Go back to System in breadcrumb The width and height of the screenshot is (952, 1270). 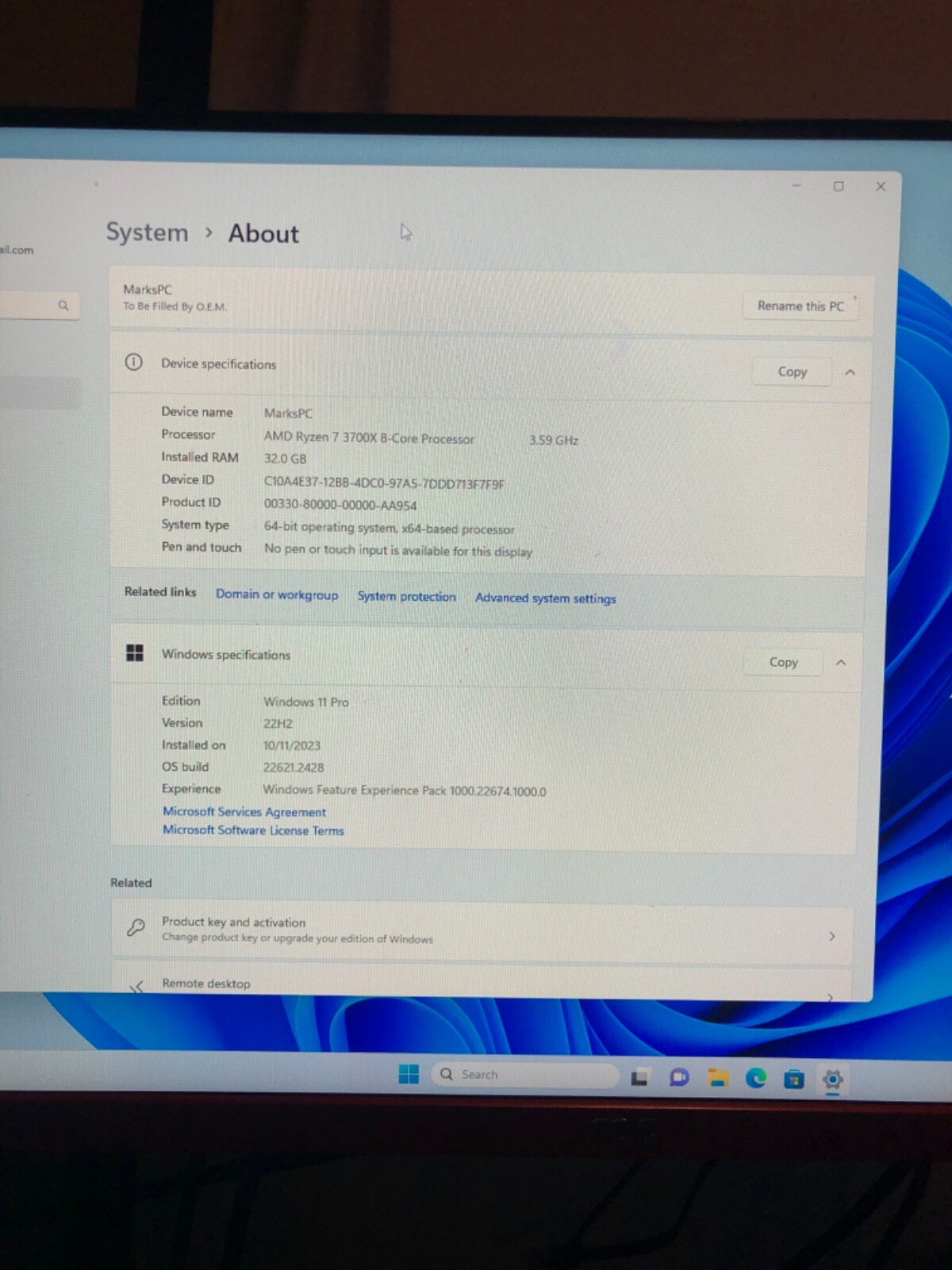tap(148, 232)
